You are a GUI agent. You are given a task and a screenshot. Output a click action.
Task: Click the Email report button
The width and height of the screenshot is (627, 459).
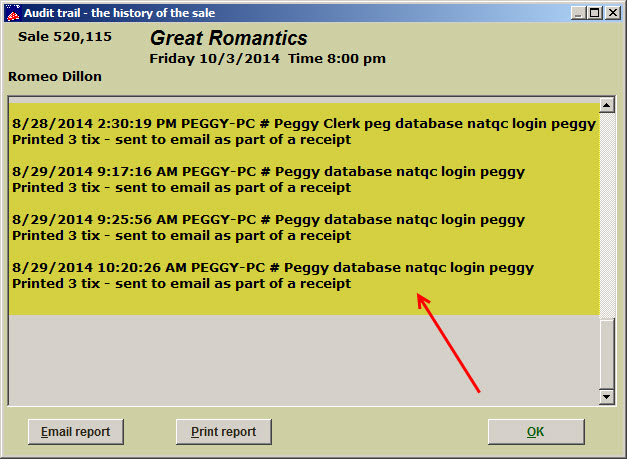click(x=76, y=432)
